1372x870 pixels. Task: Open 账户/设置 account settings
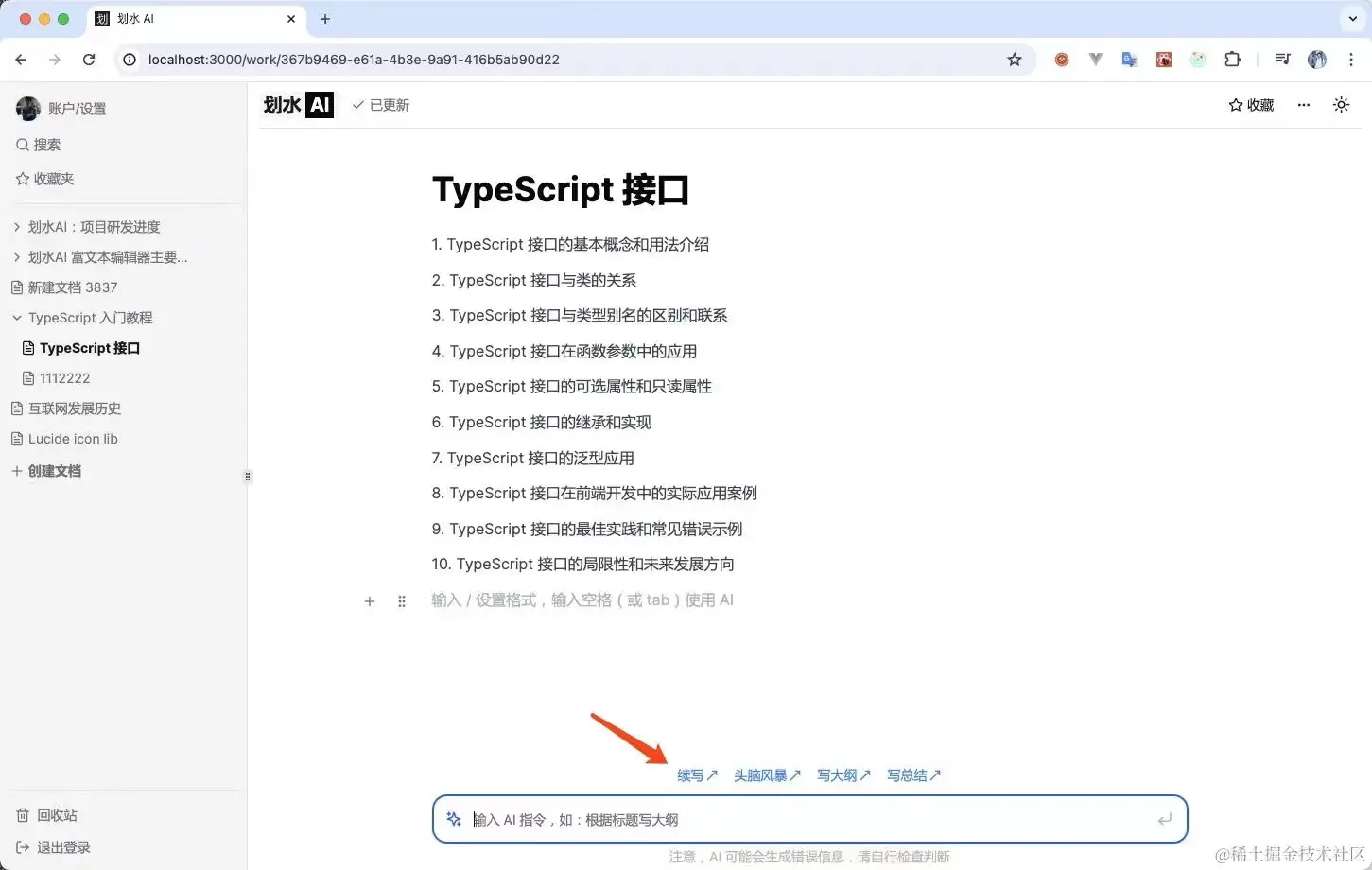(61, 109)
